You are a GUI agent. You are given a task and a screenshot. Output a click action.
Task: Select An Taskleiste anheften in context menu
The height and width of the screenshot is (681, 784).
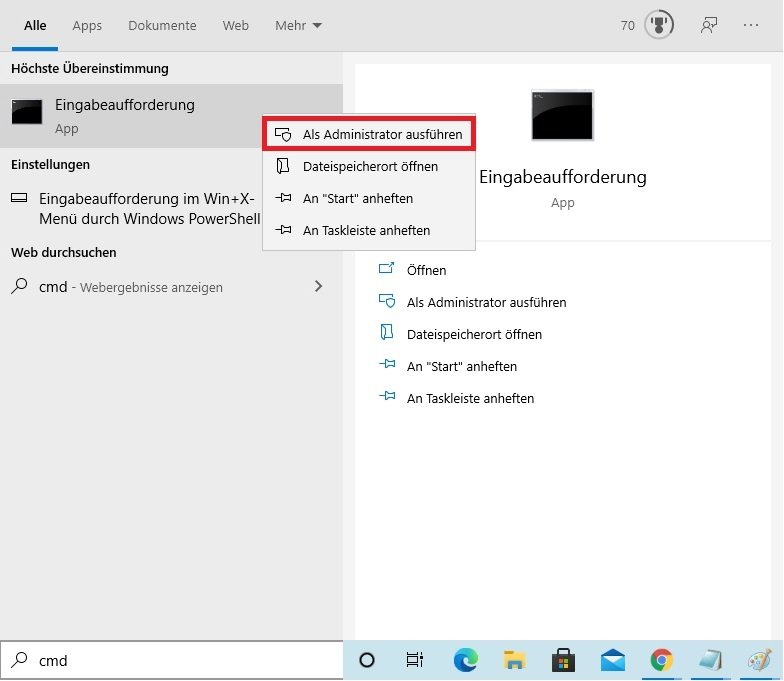tap(366, 230)
